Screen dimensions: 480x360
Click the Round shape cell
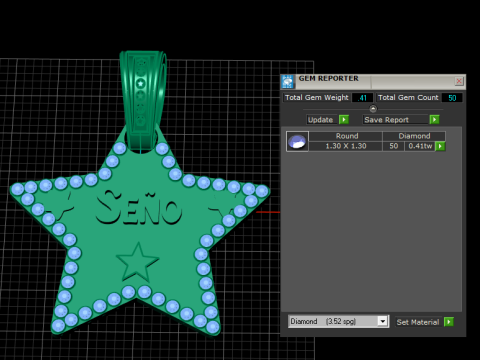346,136
